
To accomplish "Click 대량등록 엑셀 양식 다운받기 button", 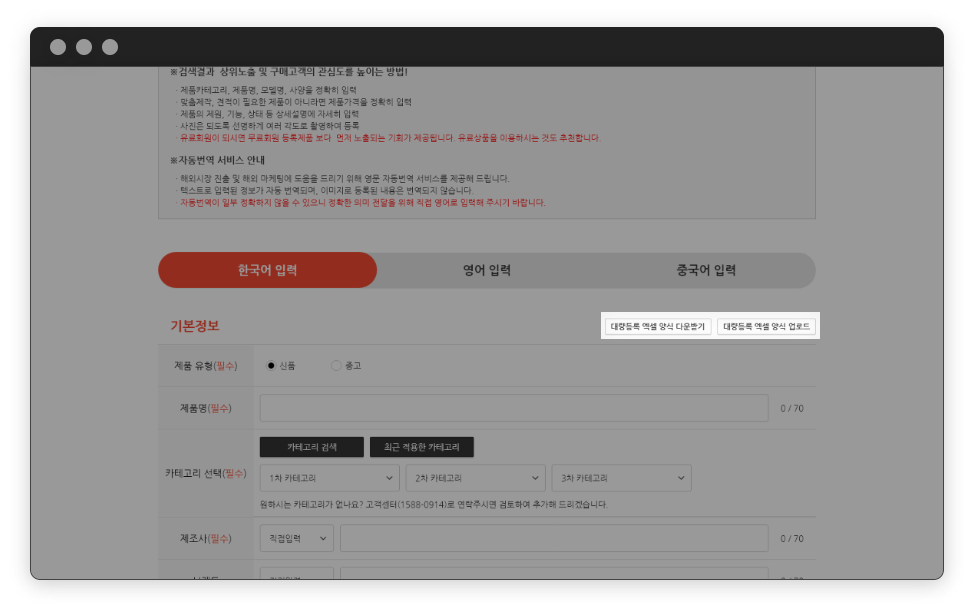I will pos(658,327).
